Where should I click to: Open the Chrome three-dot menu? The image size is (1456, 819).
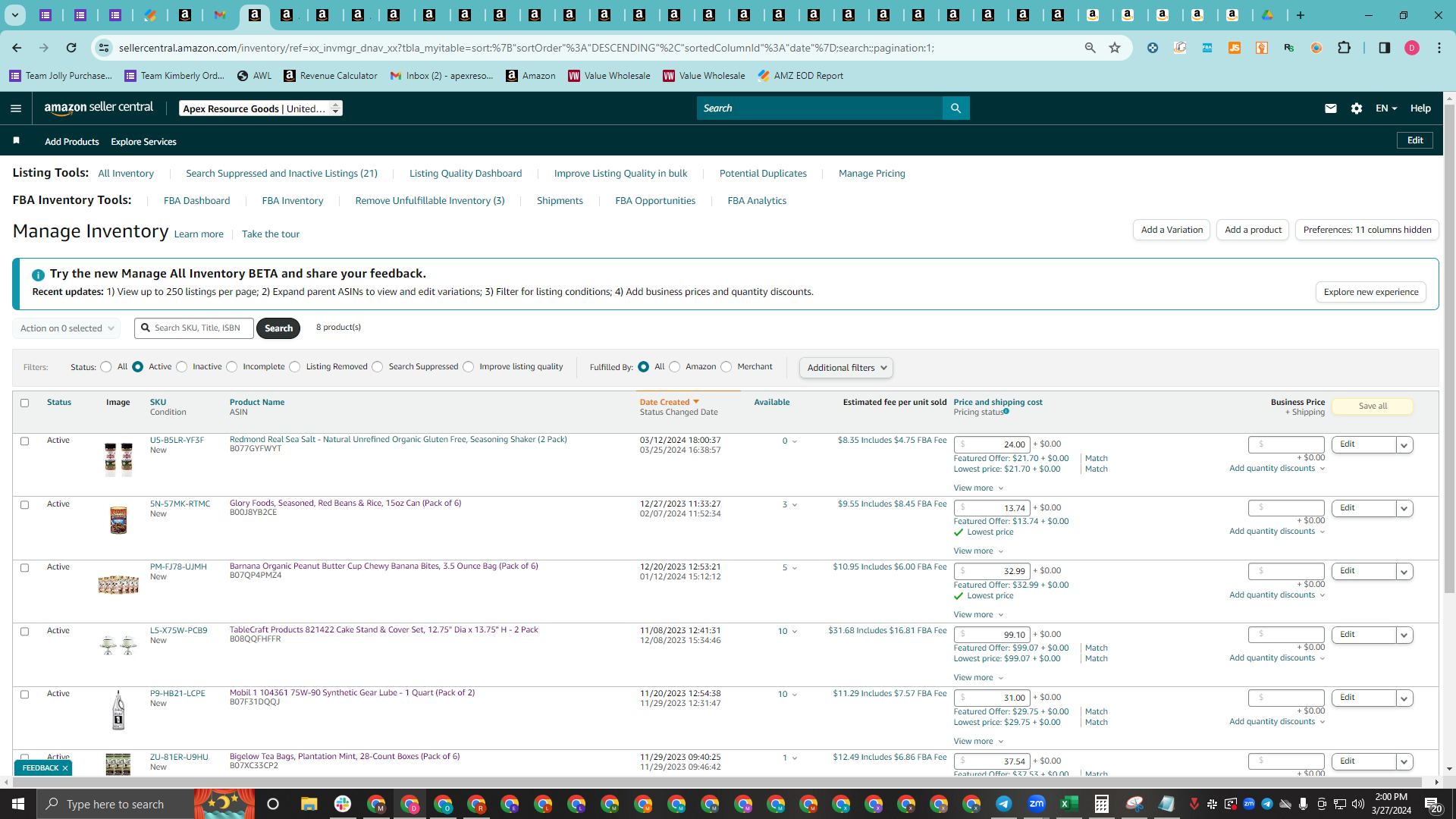[1439, 48]
